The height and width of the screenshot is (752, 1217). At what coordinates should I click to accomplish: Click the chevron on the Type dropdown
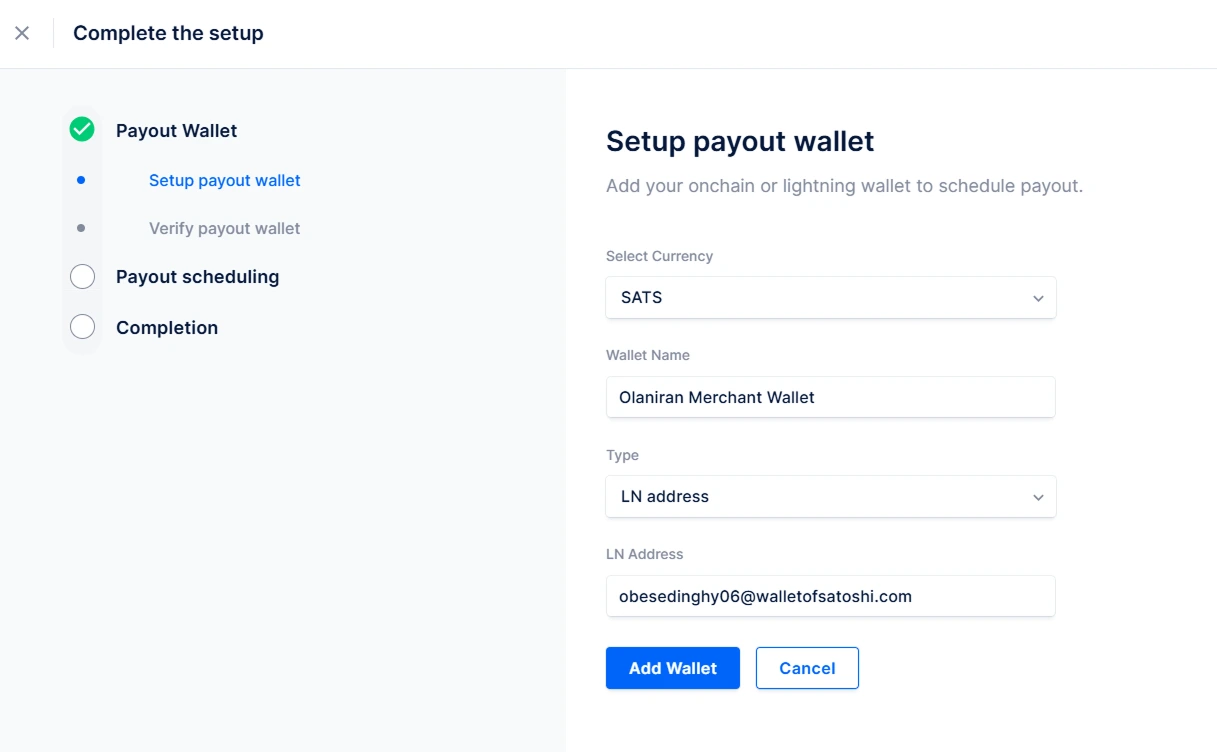[1038, 496]
